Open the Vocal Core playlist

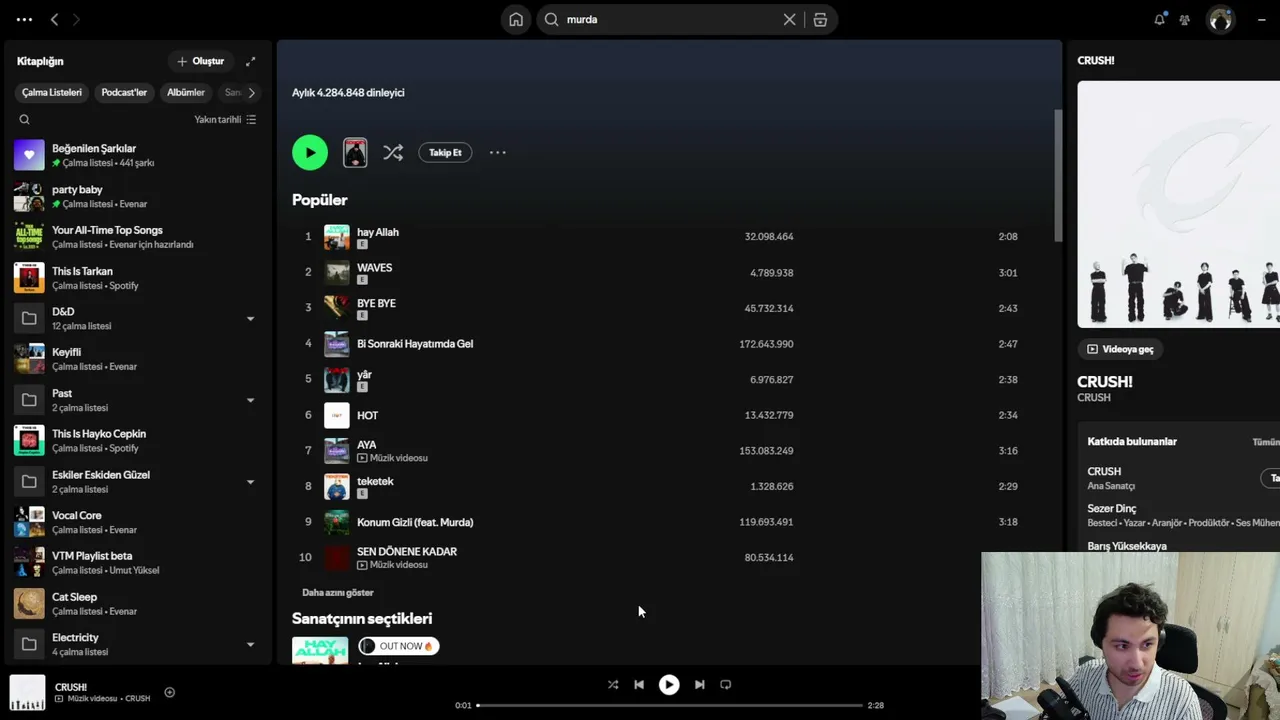(138, 522)
